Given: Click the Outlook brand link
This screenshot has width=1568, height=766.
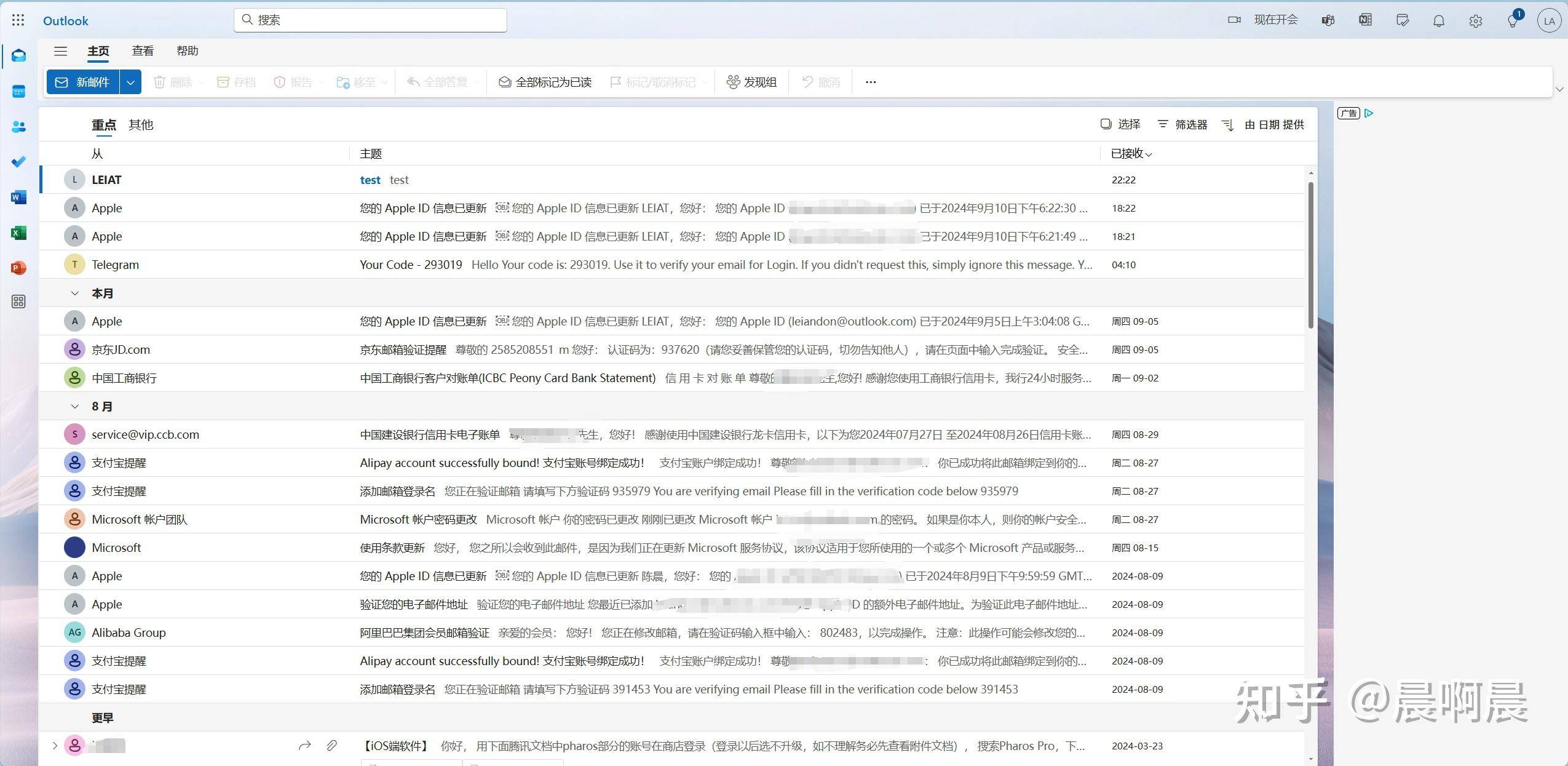Looking at the screenshot, I should click(66, 21).
